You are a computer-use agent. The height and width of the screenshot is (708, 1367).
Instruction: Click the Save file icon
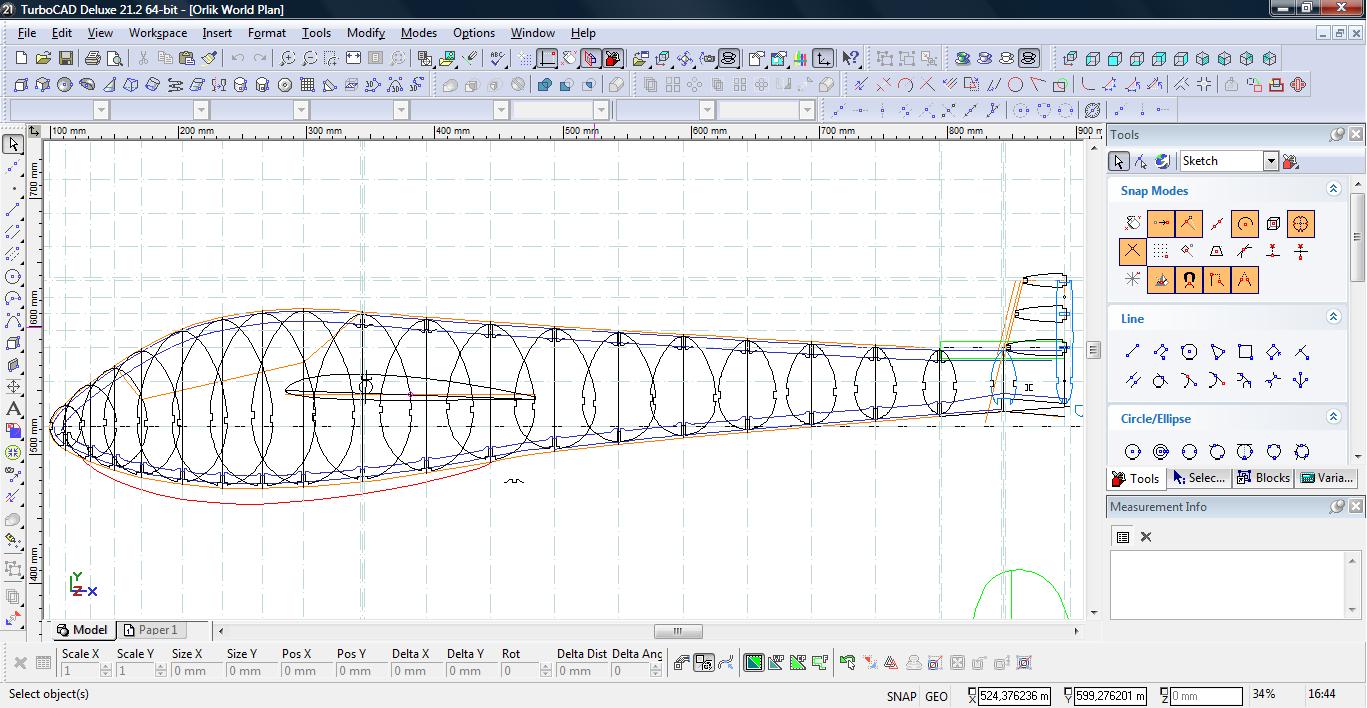coord(65,59)
